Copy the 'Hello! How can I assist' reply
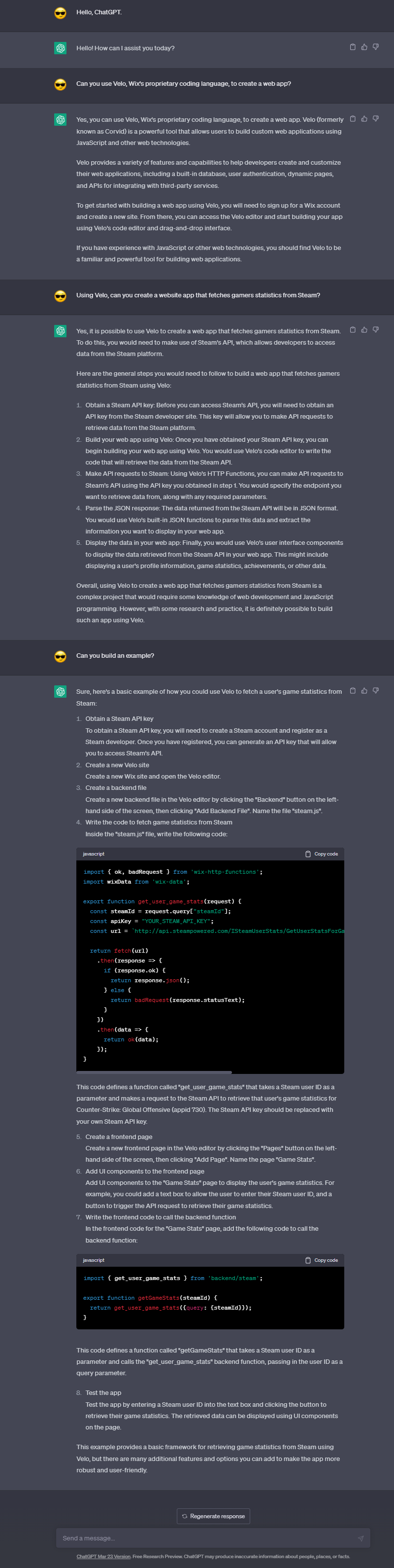The height and width of the screenshot is (1568, 394). click(x=353, y=47)
